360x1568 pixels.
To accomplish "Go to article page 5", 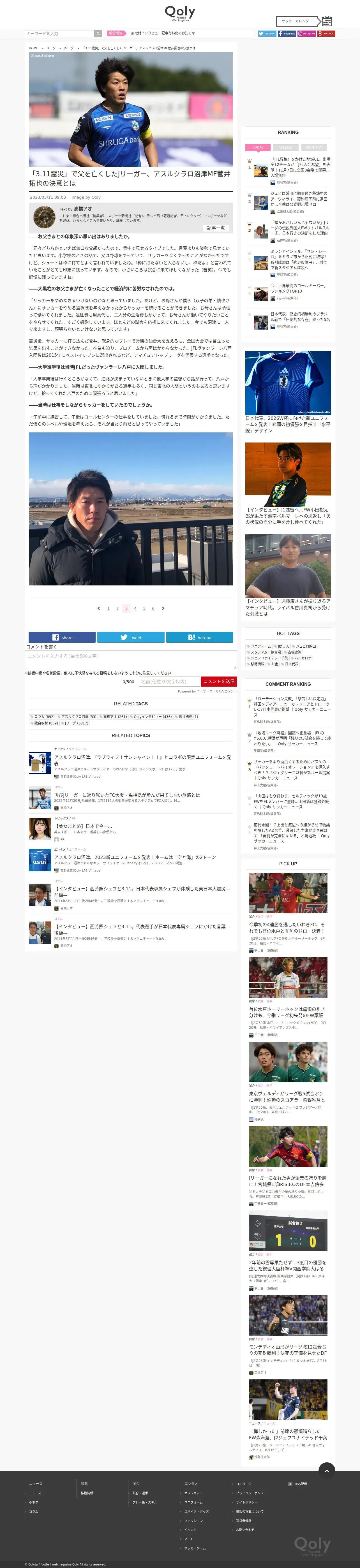I will click(x=144, y=608).
